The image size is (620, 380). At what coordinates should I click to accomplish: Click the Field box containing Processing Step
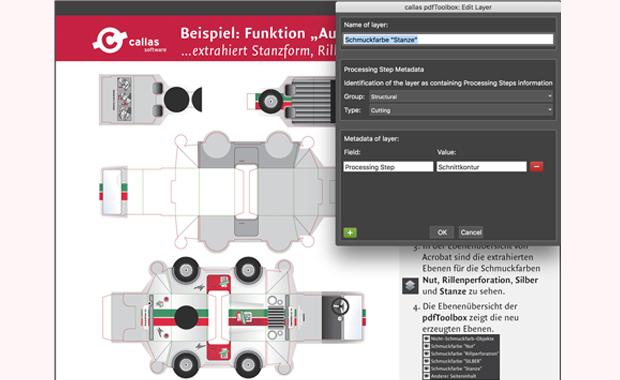pyautogui.click(x=388, y=167)
